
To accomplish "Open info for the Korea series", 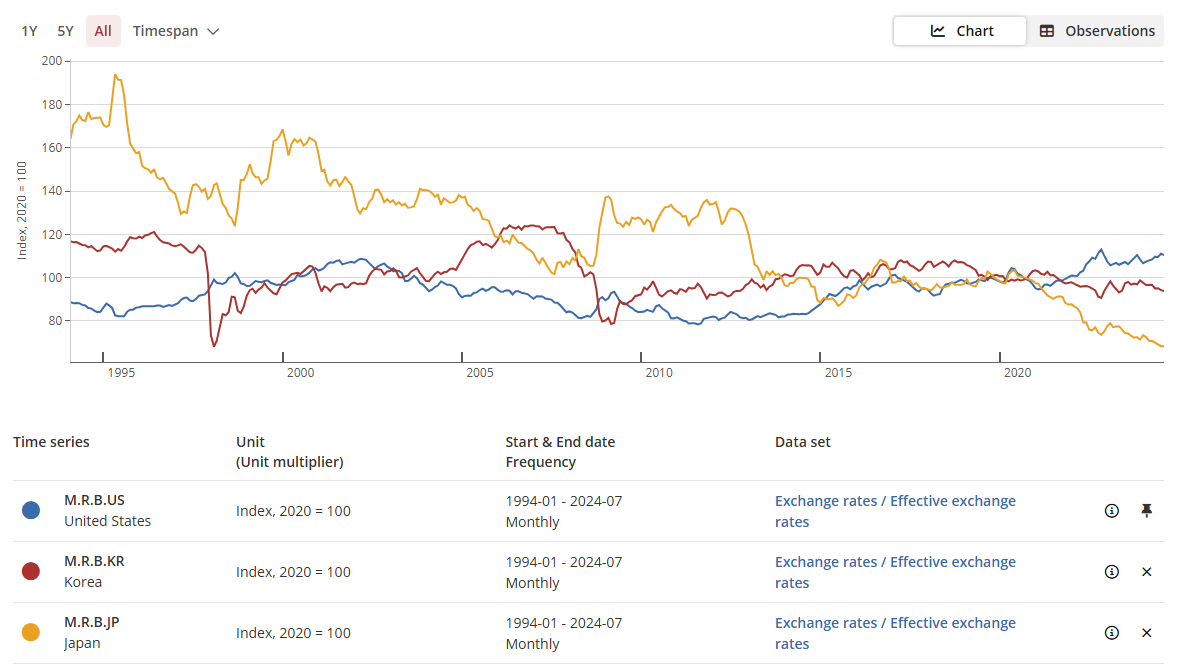I will point(1111,572).
